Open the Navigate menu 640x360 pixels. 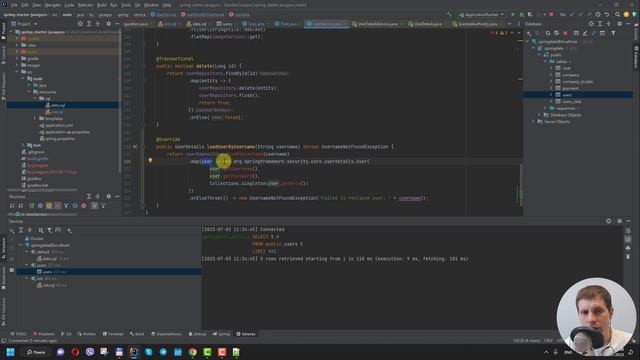[x=53, y=5]
